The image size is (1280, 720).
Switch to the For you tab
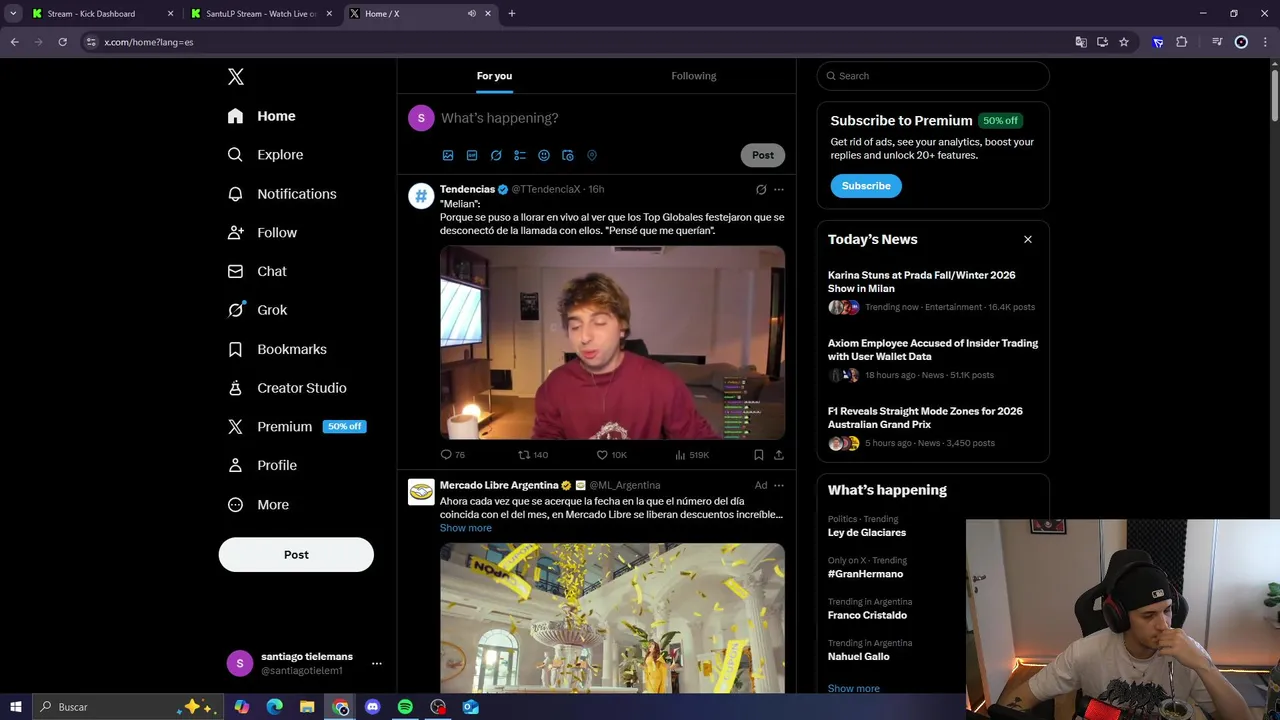[x=494, y=76]
